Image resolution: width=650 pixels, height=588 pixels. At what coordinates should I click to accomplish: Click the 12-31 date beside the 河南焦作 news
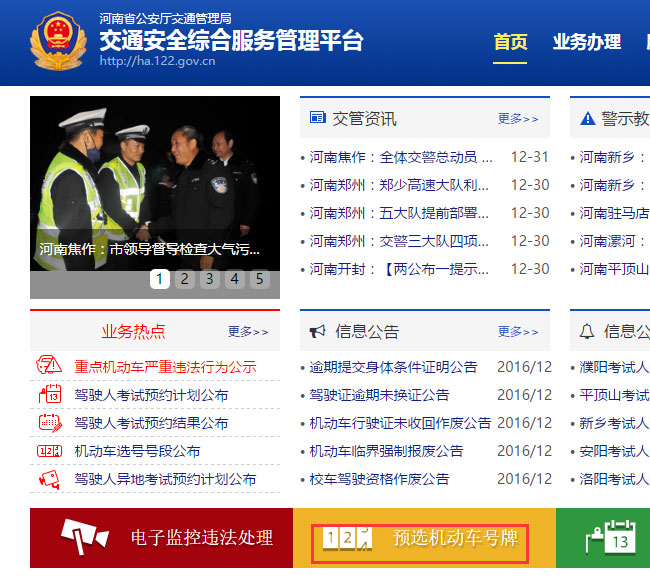pyautogui.click(x=530, y=157)
